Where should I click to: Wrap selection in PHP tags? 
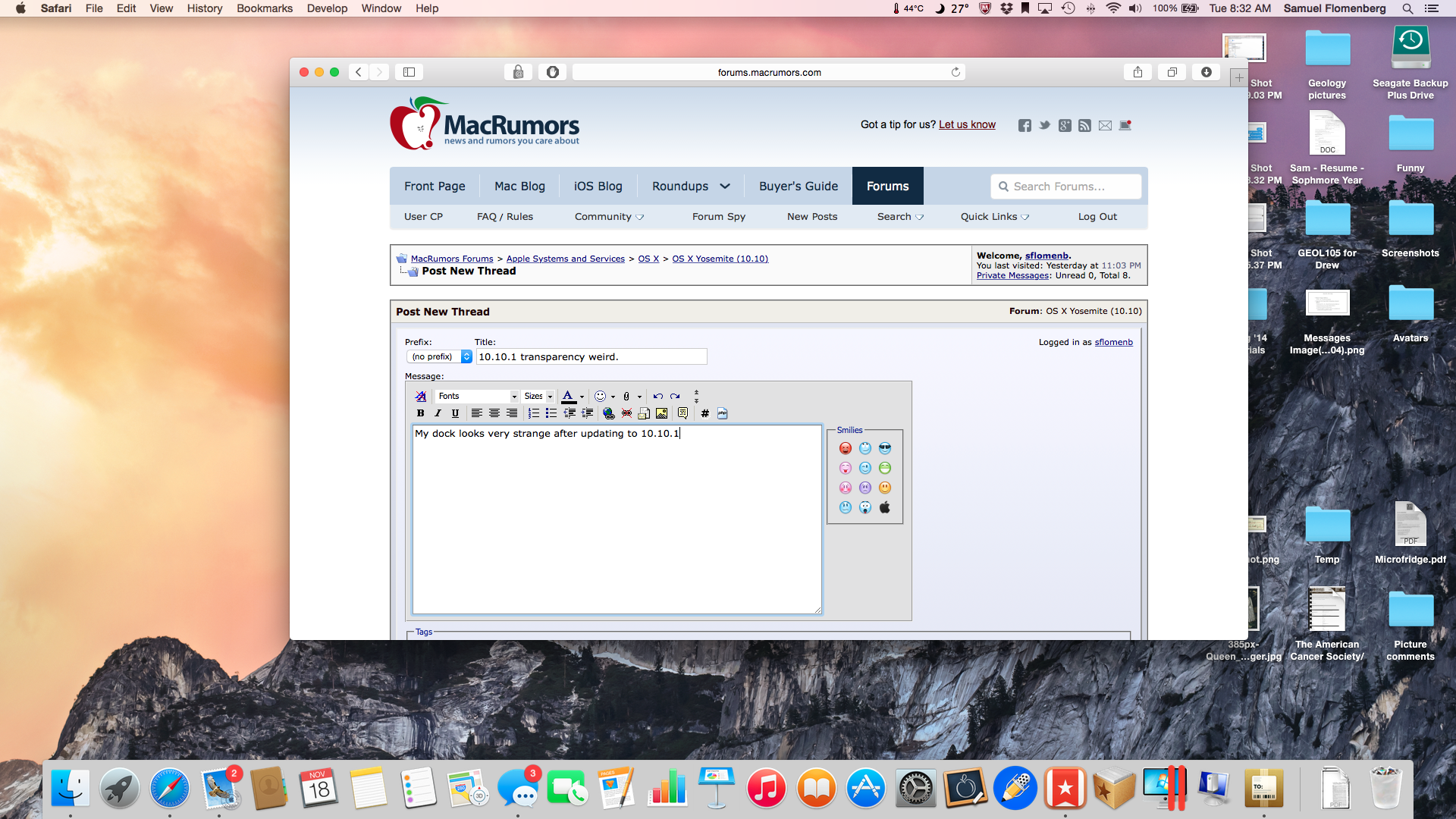click(722, 413)
